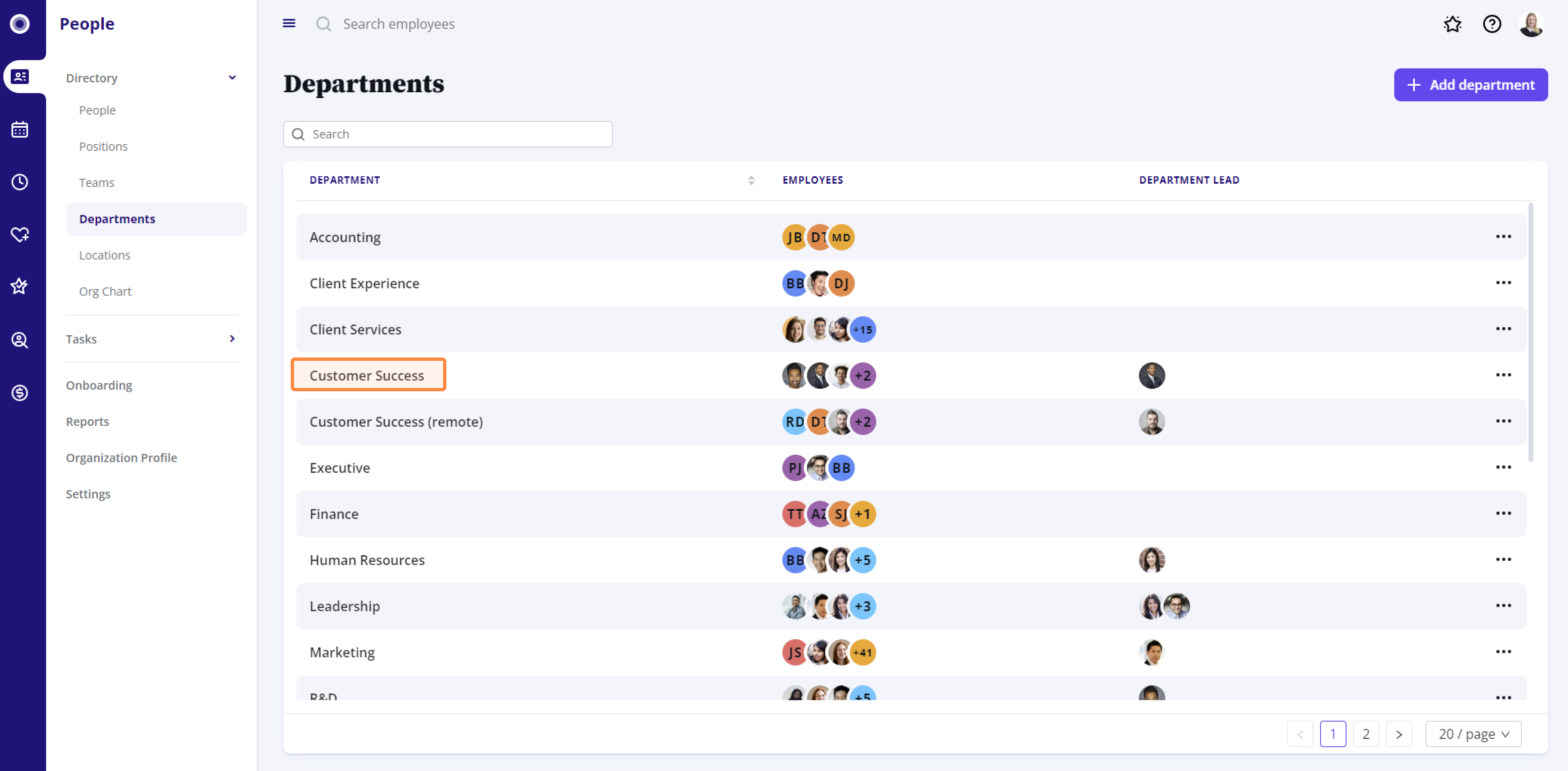Sort by the Department column arrows

pos(751,180)
